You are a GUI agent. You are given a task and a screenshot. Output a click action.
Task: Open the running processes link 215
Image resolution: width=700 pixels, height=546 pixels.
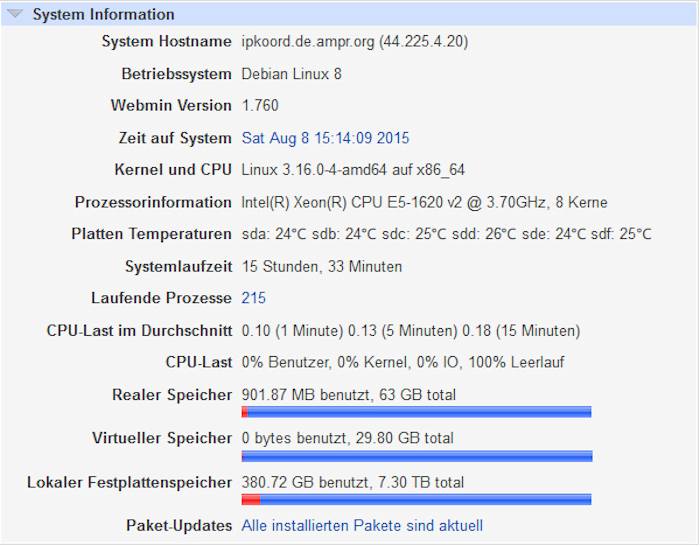pos(254,298)
